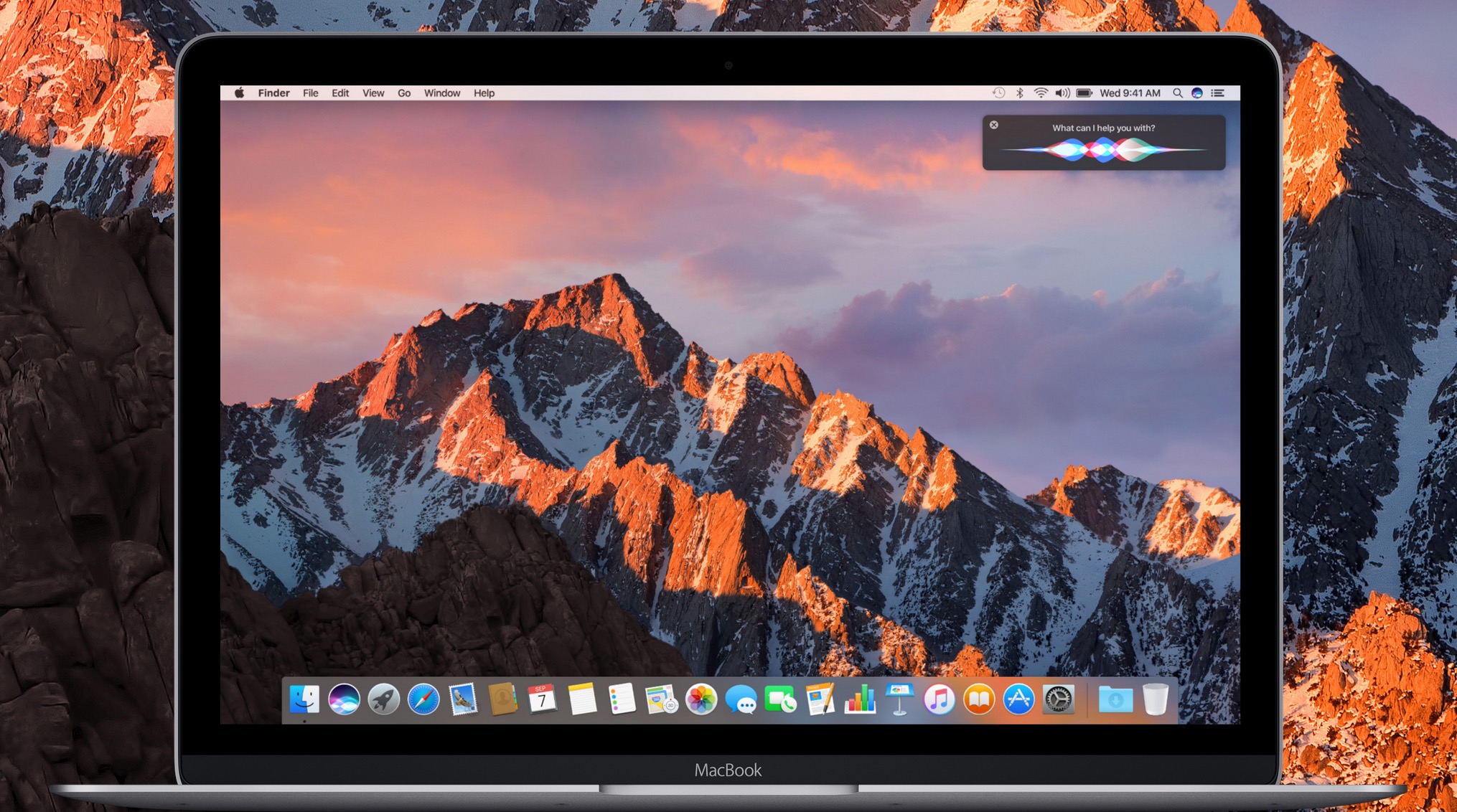Open the Apple menu
Screen dimensions: 1457x812
pyautogui.click(x=239, y=93)
